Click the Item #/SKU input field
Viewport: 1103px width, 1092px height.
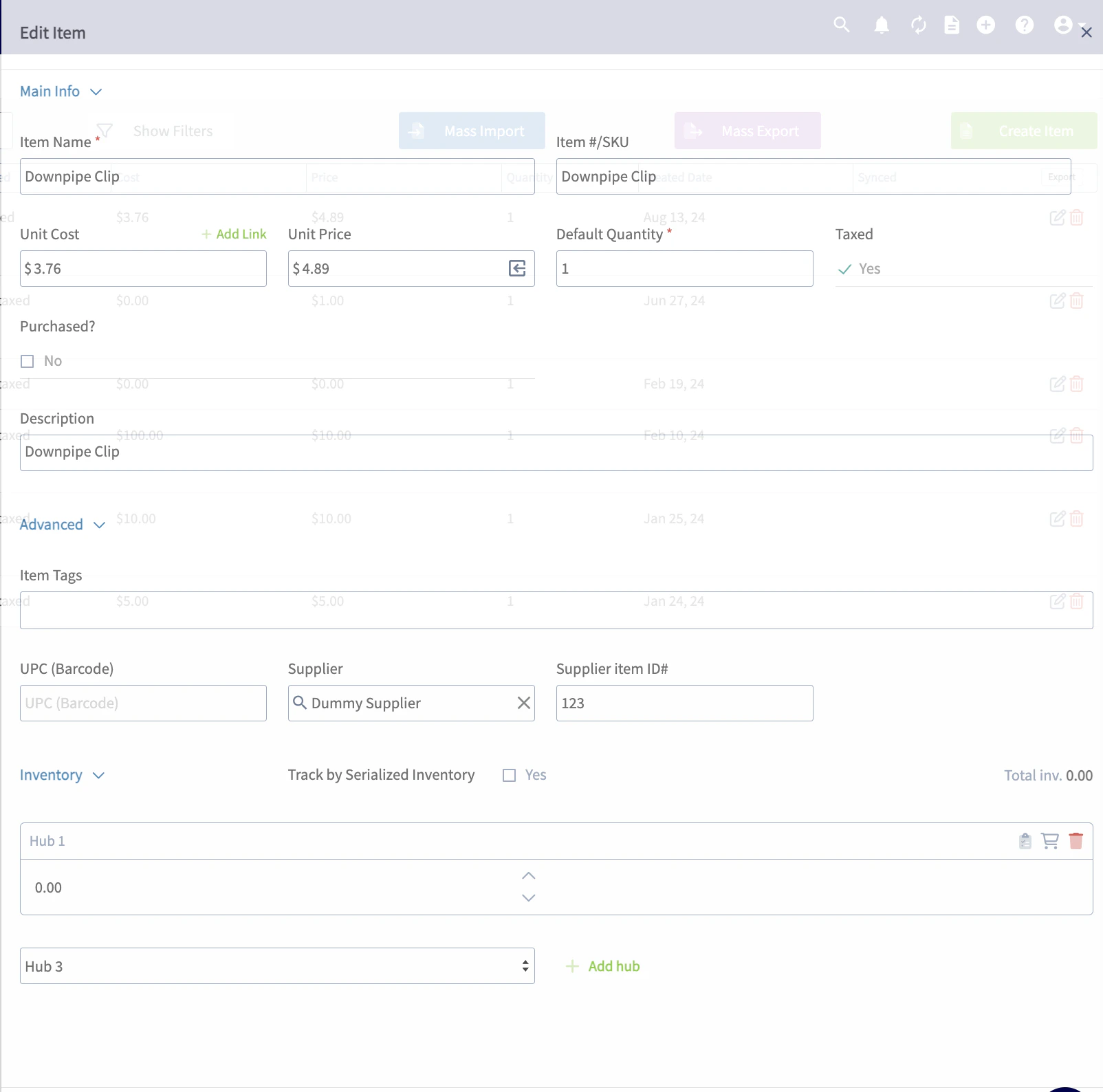click(x=813, y=176)
